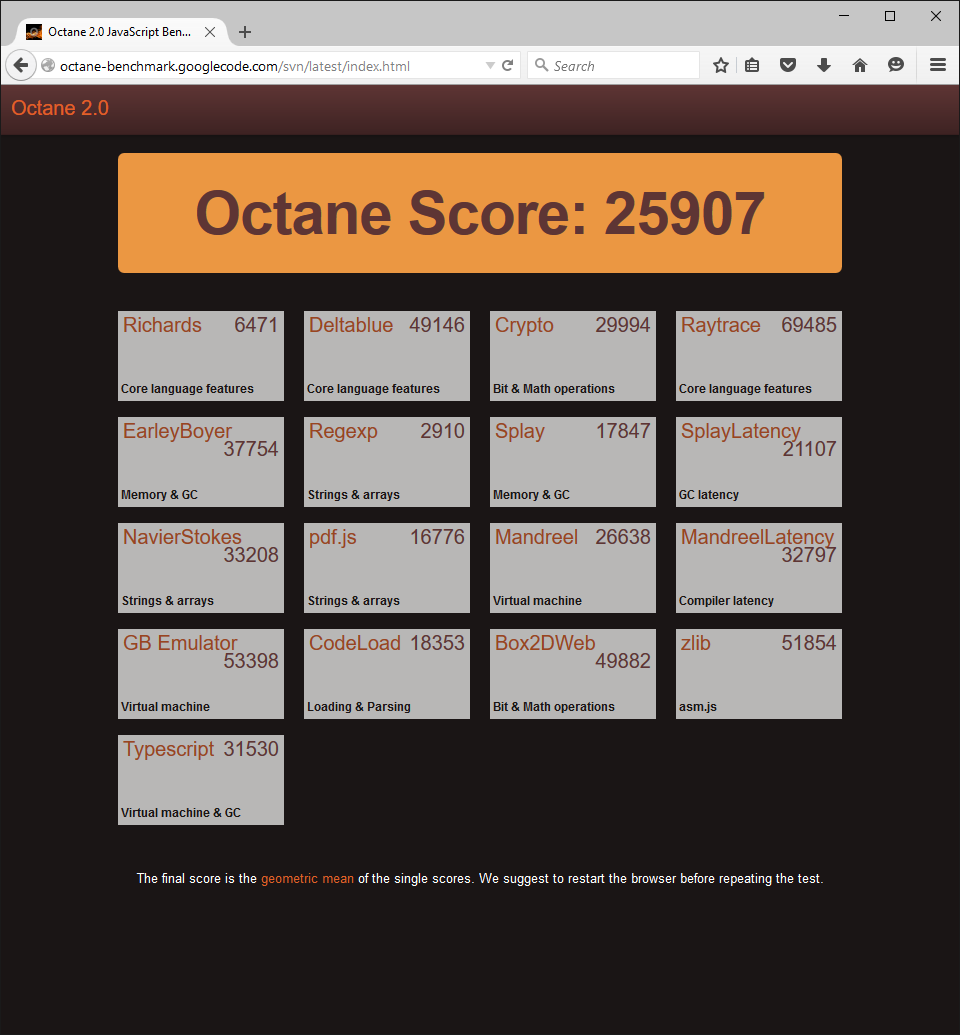Click the EarleyBoyer benchmark name
This screenshot has width=960, height=1035.
177,431
